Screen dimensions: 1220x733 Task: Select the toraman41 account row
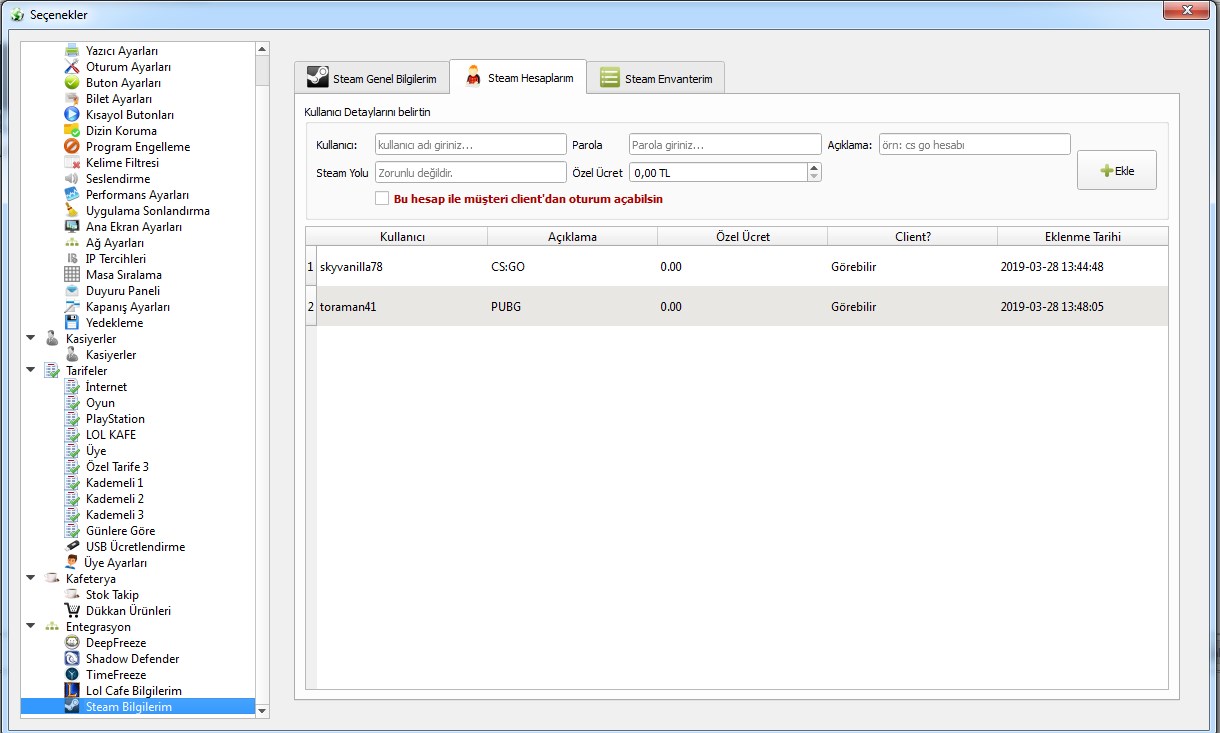[x=742, y=307]
